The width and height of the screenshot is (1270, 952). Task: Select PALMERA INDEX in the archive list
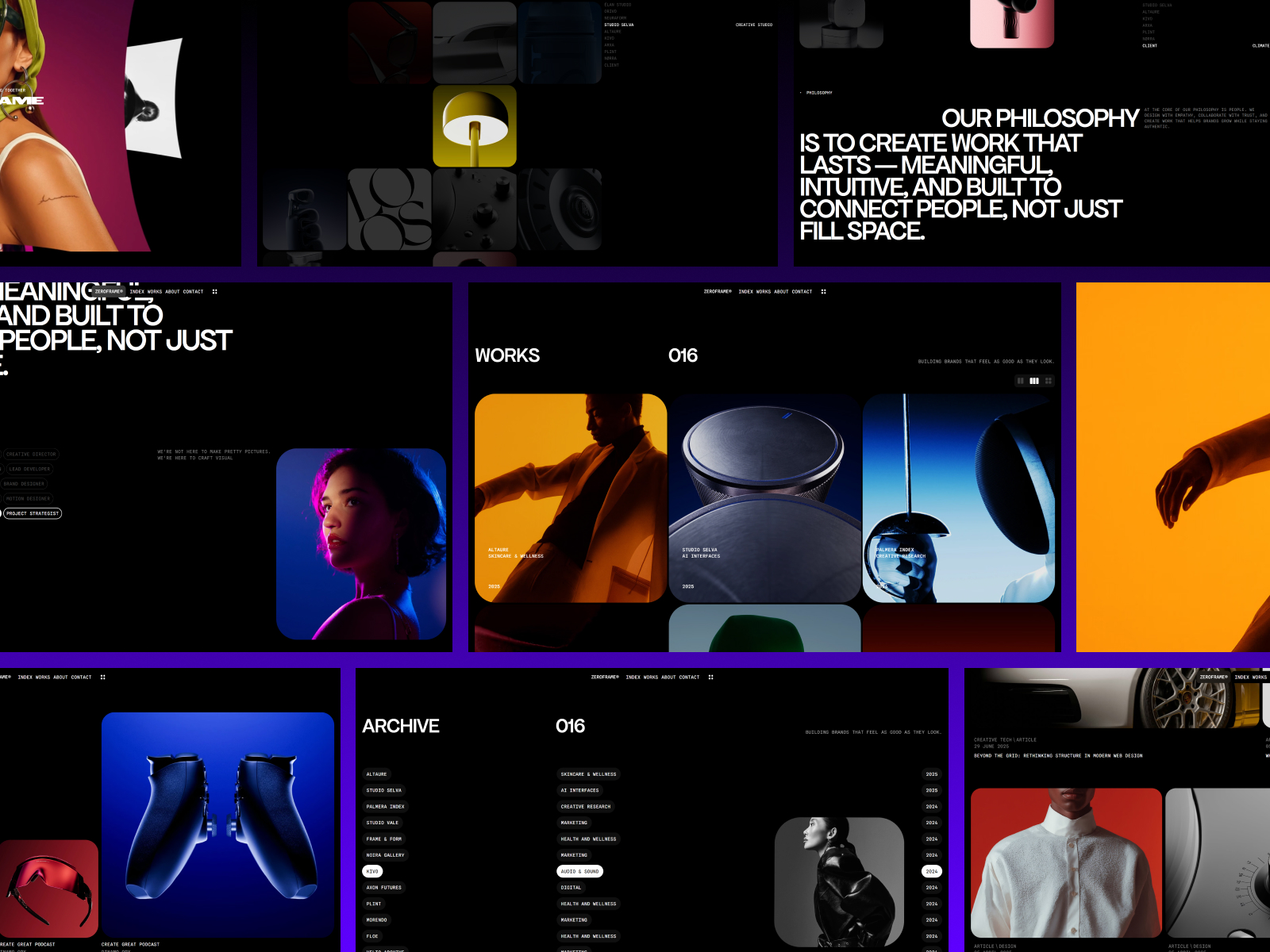tap(386, 806)
